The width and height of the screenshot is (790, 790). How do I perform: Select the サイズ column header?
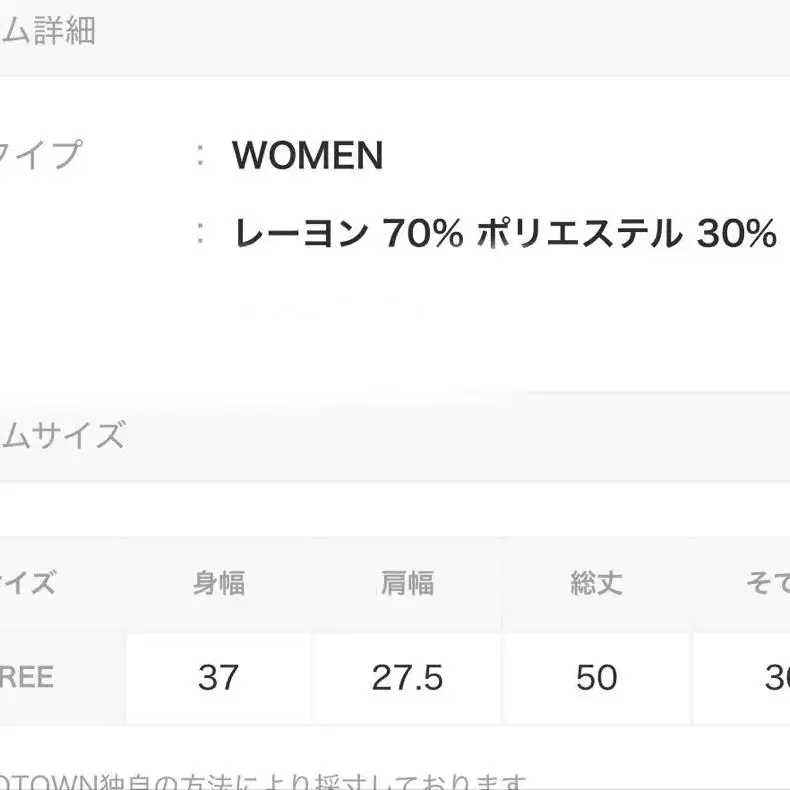pyautogui.click(x=28, y=583)
